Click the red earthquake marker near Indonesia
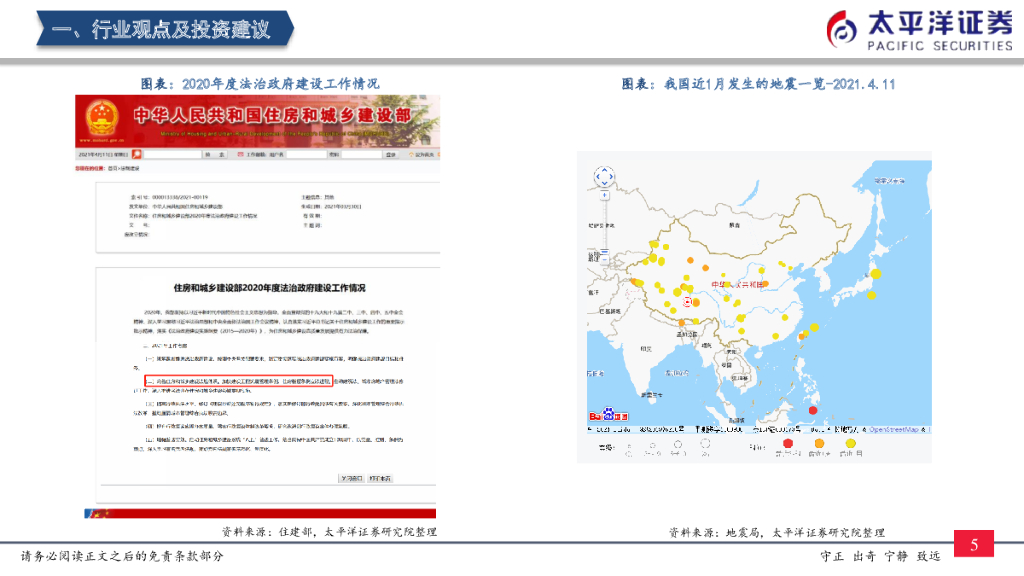The height and width of the screenshot is (576, 1024). (813, 409)
